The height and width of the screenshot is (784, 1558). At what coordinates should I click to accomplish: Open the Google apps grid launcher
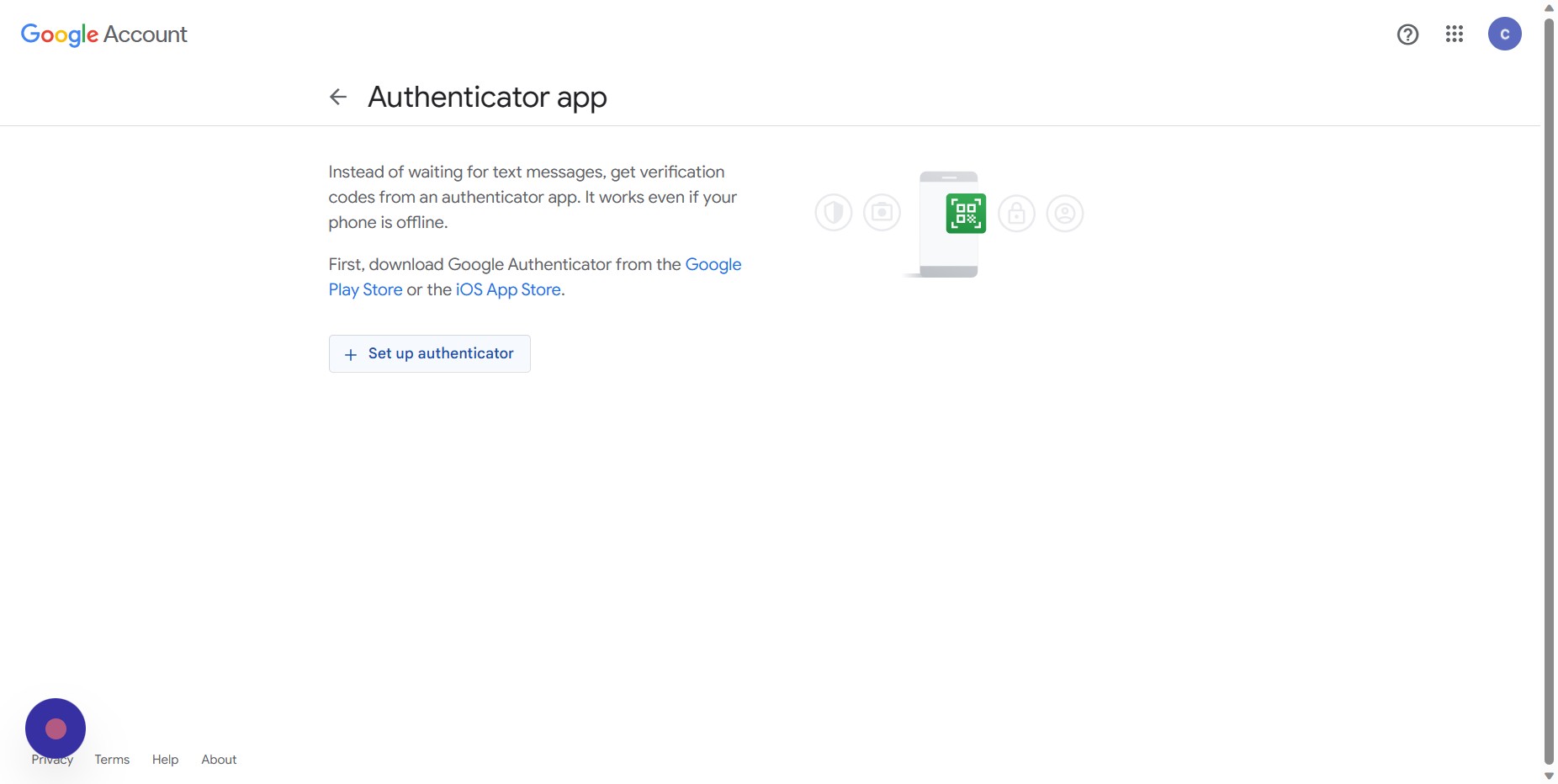point(1455,34)
